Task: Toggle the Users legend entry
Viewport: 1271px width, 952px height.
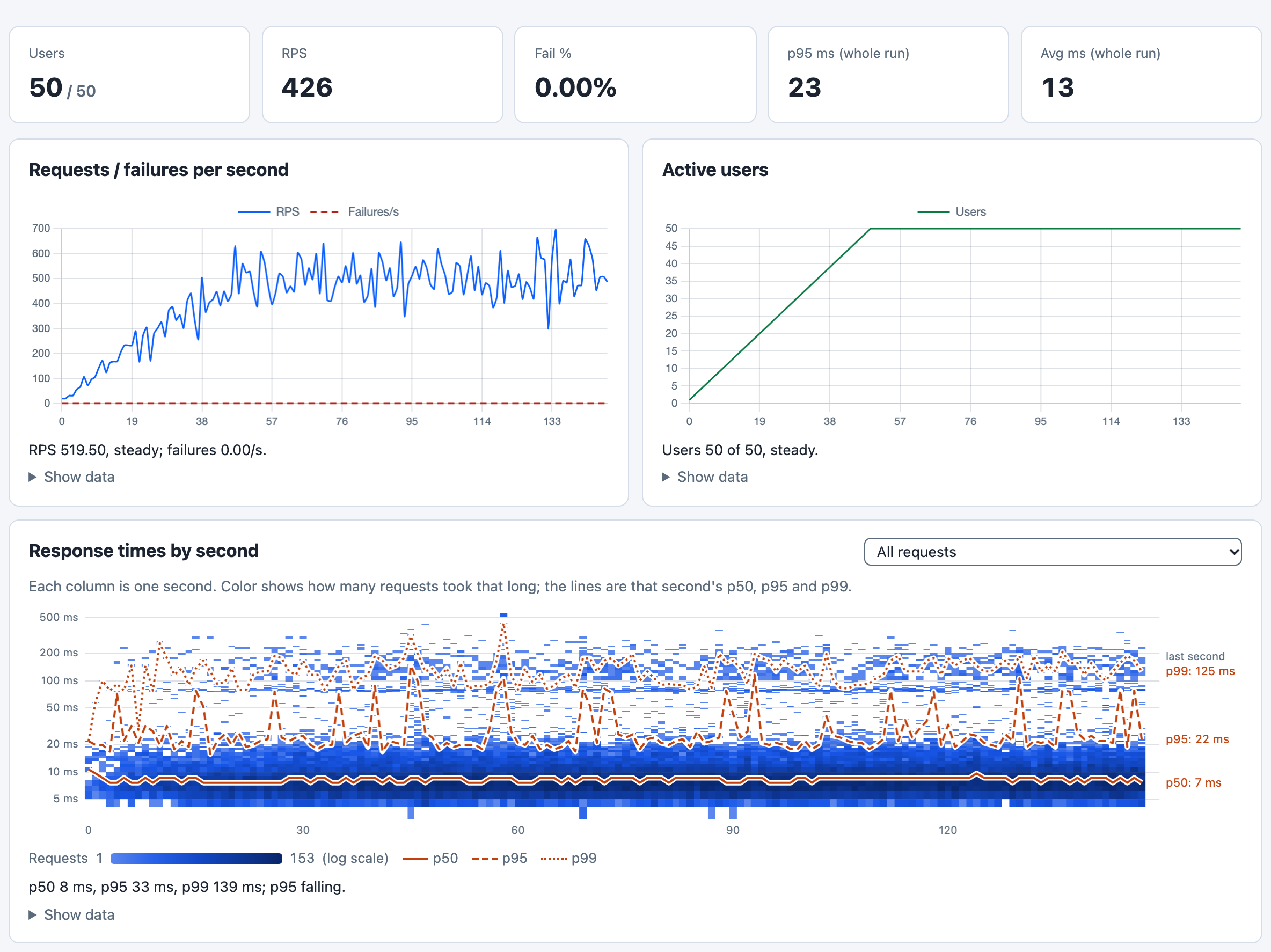Action: 952,211
